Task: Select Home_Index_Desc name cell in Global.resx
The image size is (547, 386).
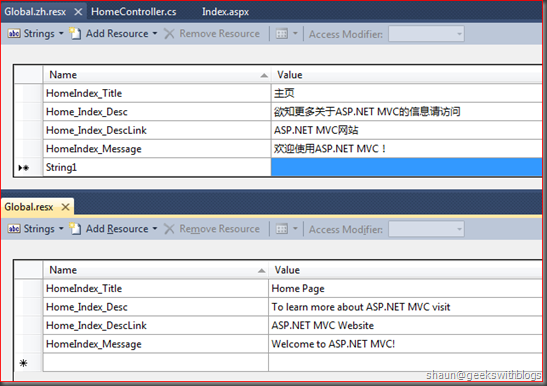Action: [156, 307]
